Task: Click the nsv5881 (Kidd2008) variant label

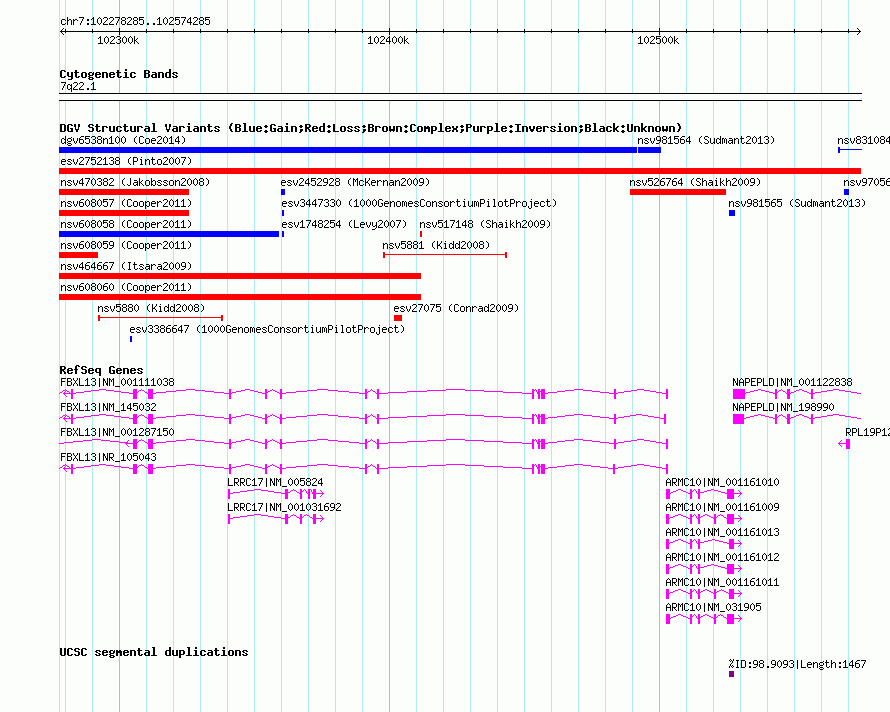Action: tap(436, 245)
